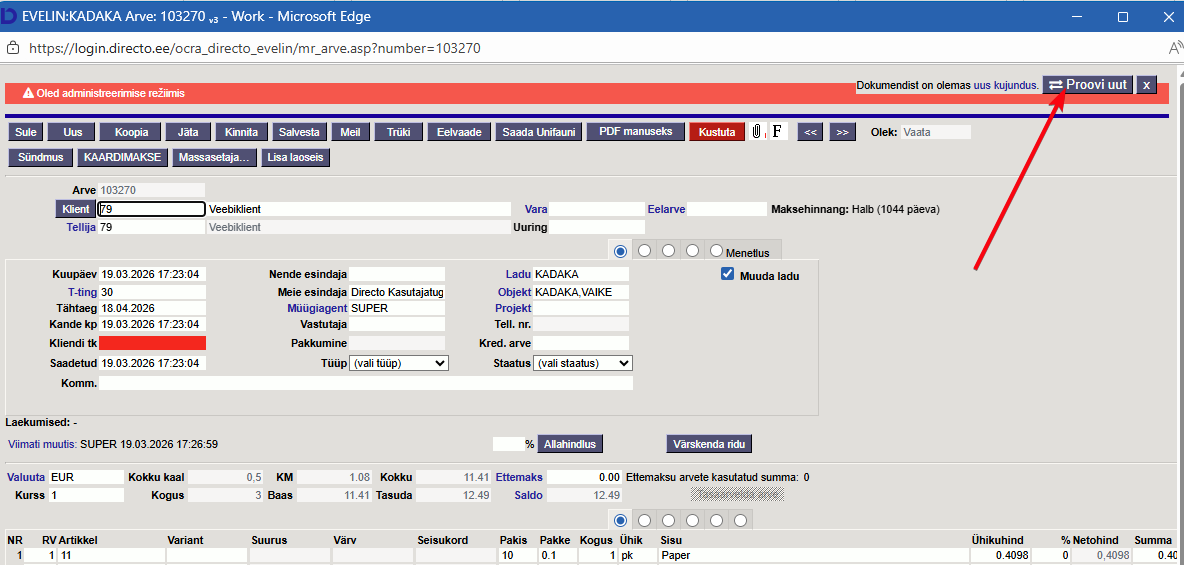Go to next invoice with >> arrow

(842, 132)
